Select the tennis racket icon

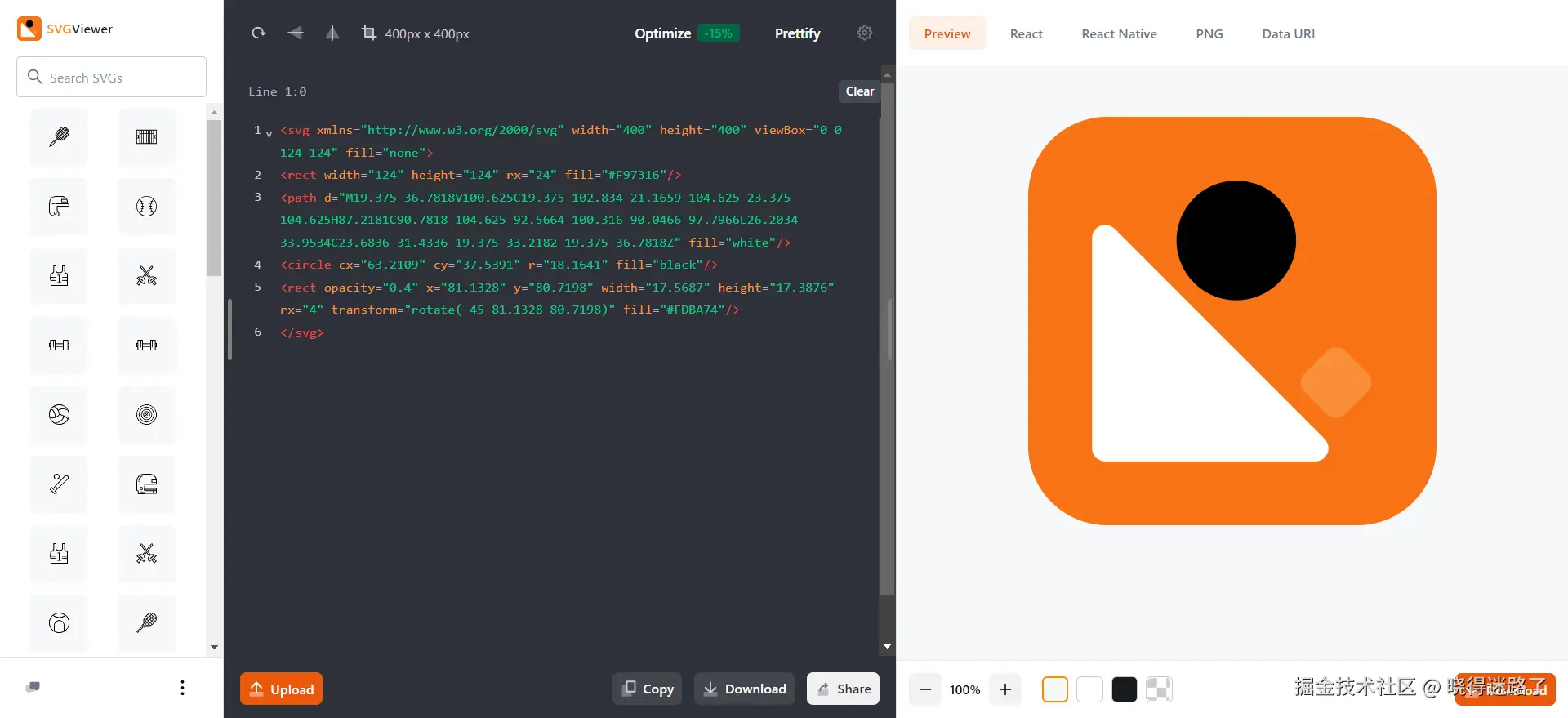(147, 622)
